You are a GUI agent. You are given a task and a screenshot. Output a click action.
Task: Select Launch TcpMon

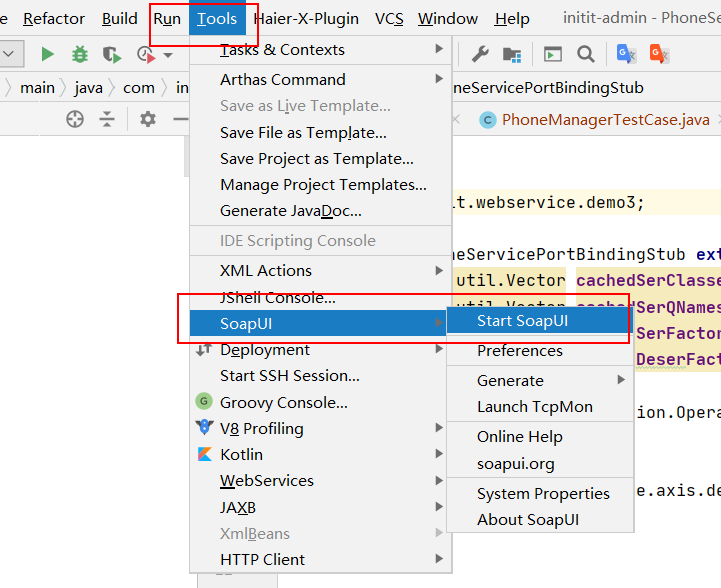coord(540,406)
